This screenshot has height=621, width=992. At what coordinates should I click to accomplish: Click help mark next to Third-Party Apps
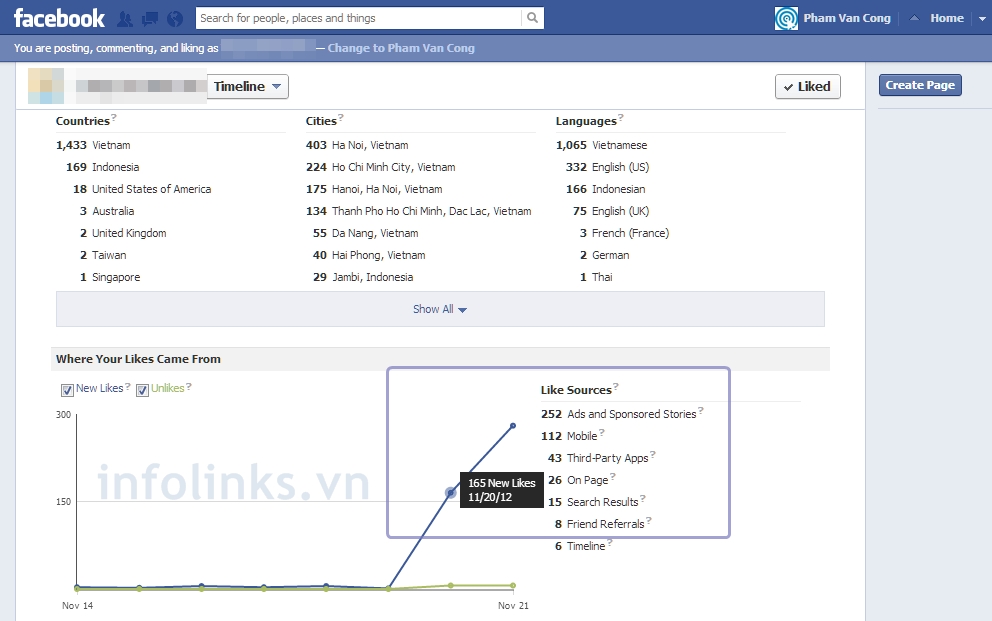pos(653,455)
